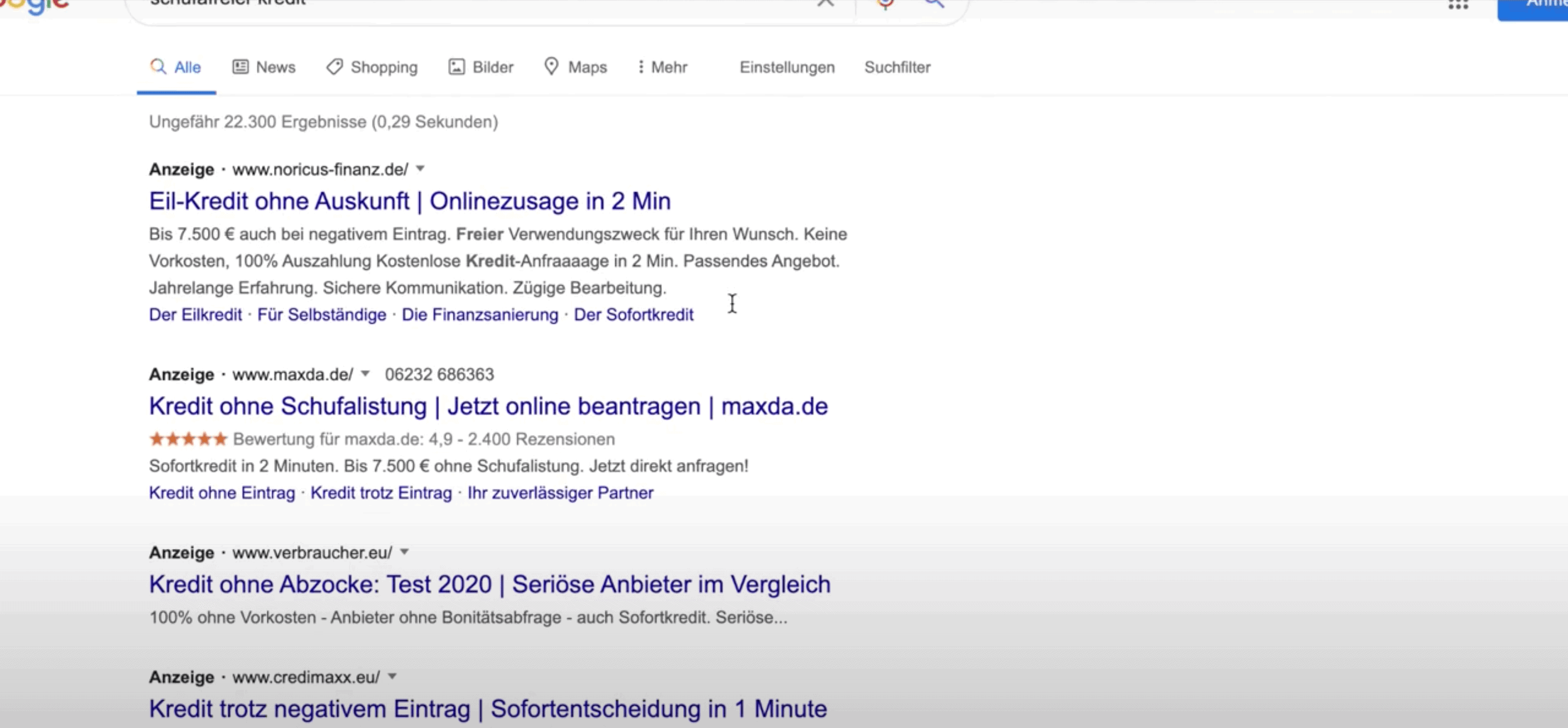
Task: Follow the 'Die Finanzsanierung' sitelink
Action: (x=480, y=314)
